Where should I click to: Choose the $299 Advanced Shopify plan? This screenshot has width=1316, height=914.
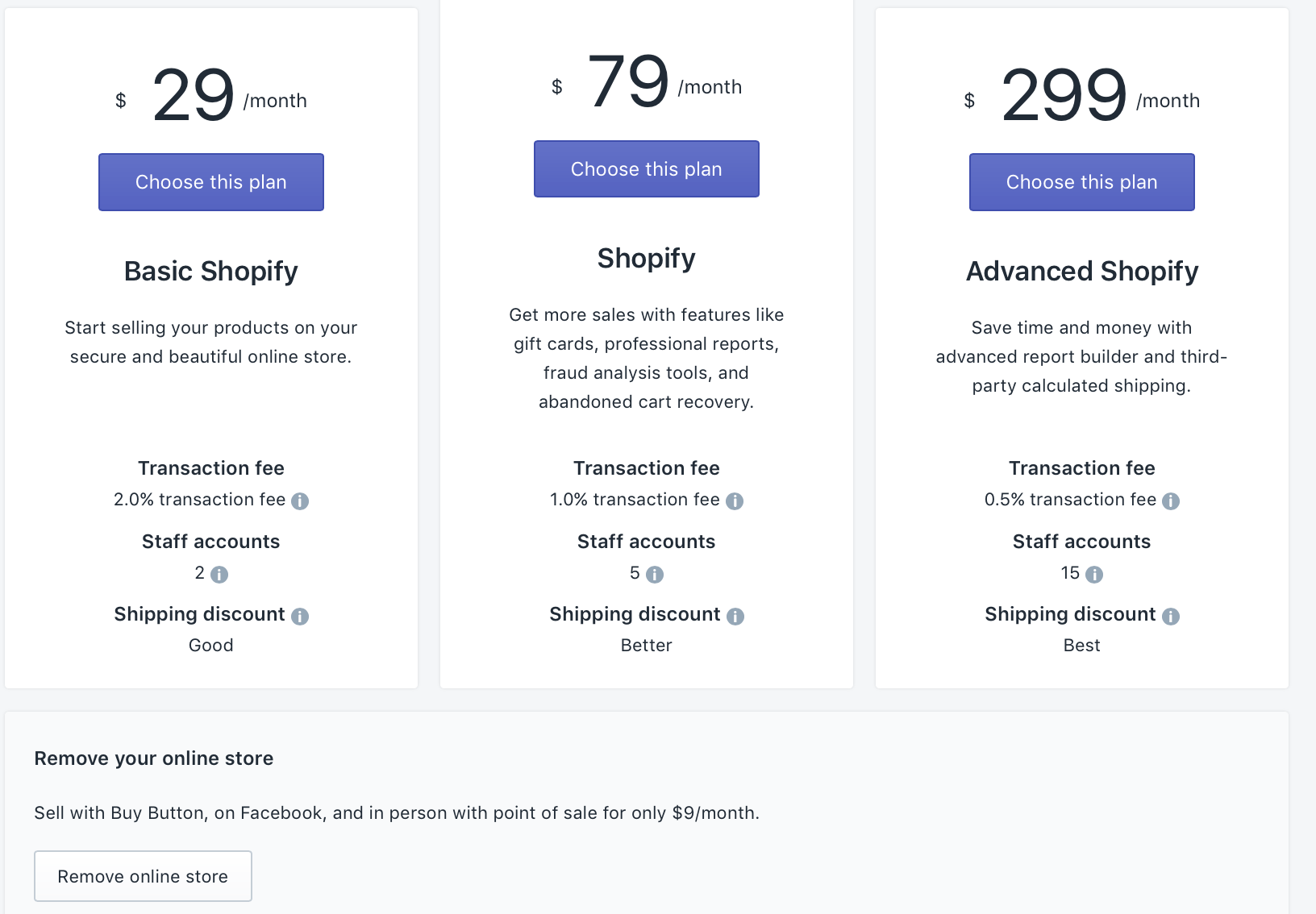click(x=1082, y=182)
